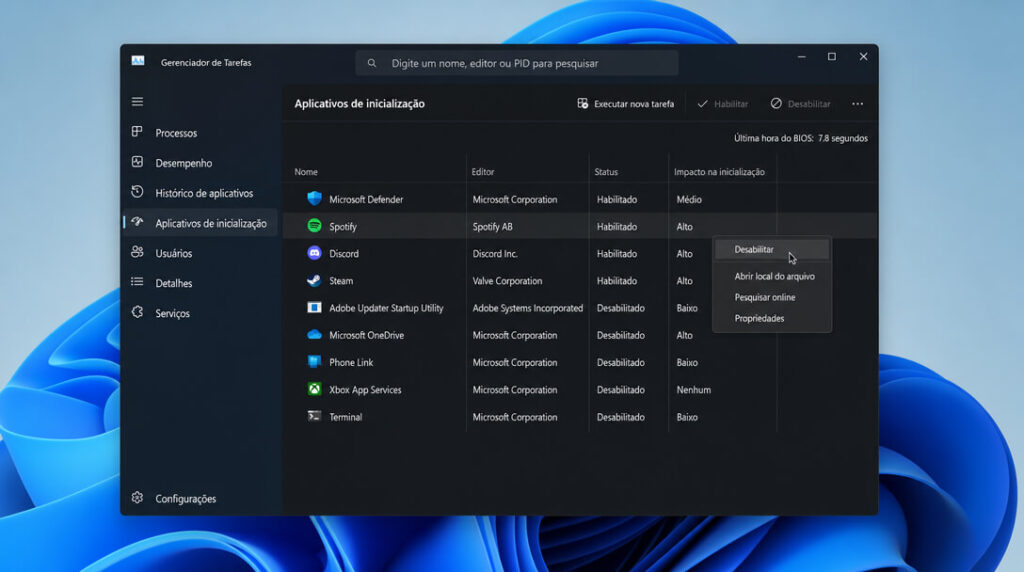This screenshot has width=1024, height=572.
Task: Click the Configurações gear icon
Action: [137, 498]
